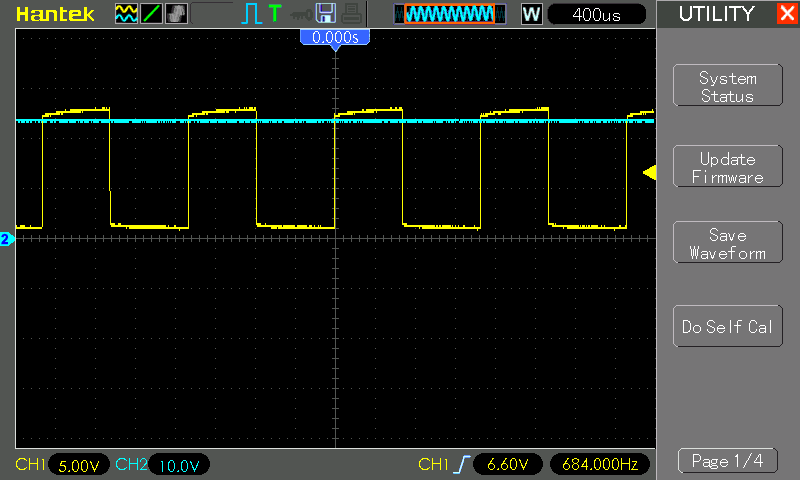Select Update Firmware button
Screen dimensions: 800x480
tap(728, 166)
